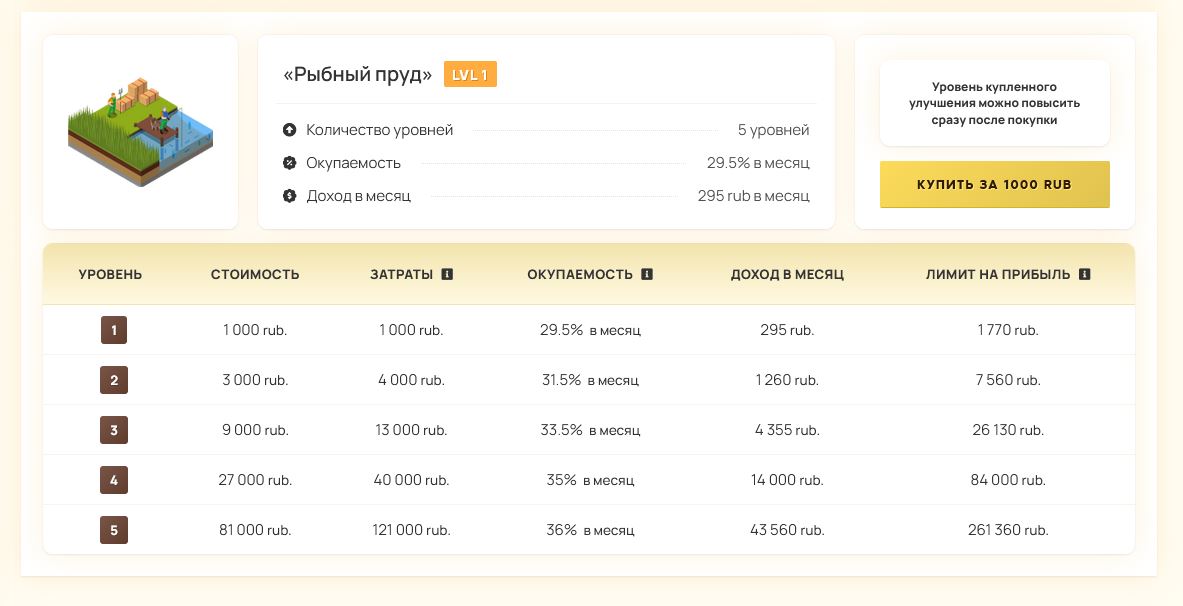The height and width of the screenshot is (606, 1183).
Task: Select the level 2 badge icon
Action: point(114,380)
